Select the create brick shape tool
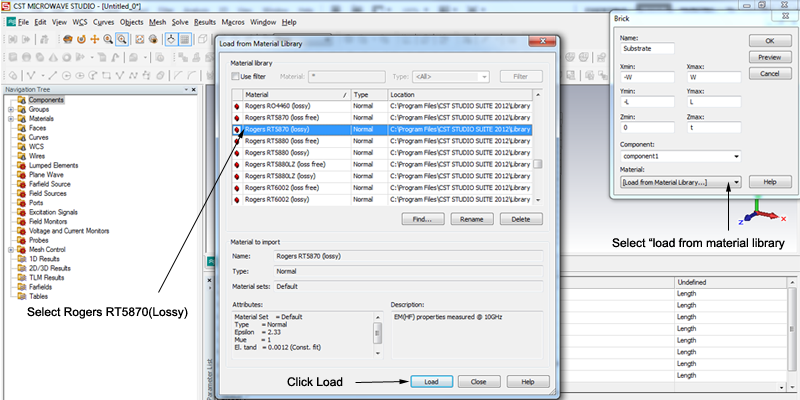 coord(13,57)
